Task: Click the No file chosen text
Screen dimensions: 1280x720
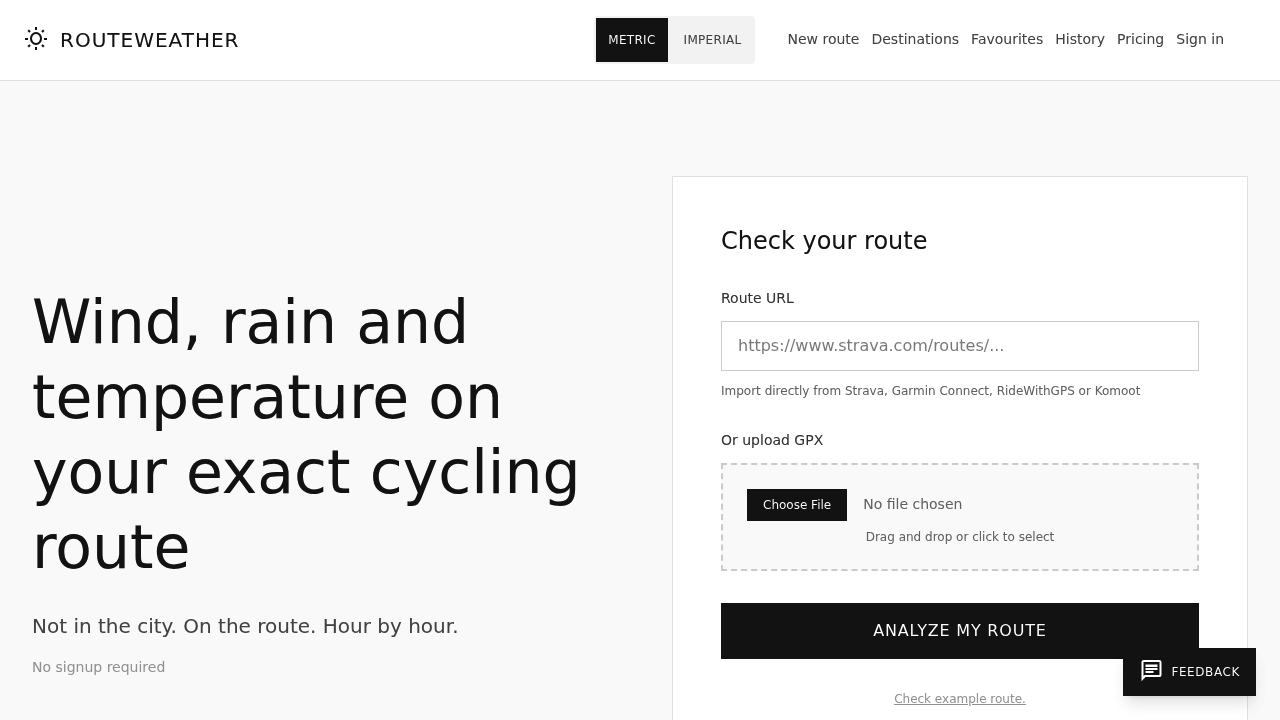Action: 912,504
